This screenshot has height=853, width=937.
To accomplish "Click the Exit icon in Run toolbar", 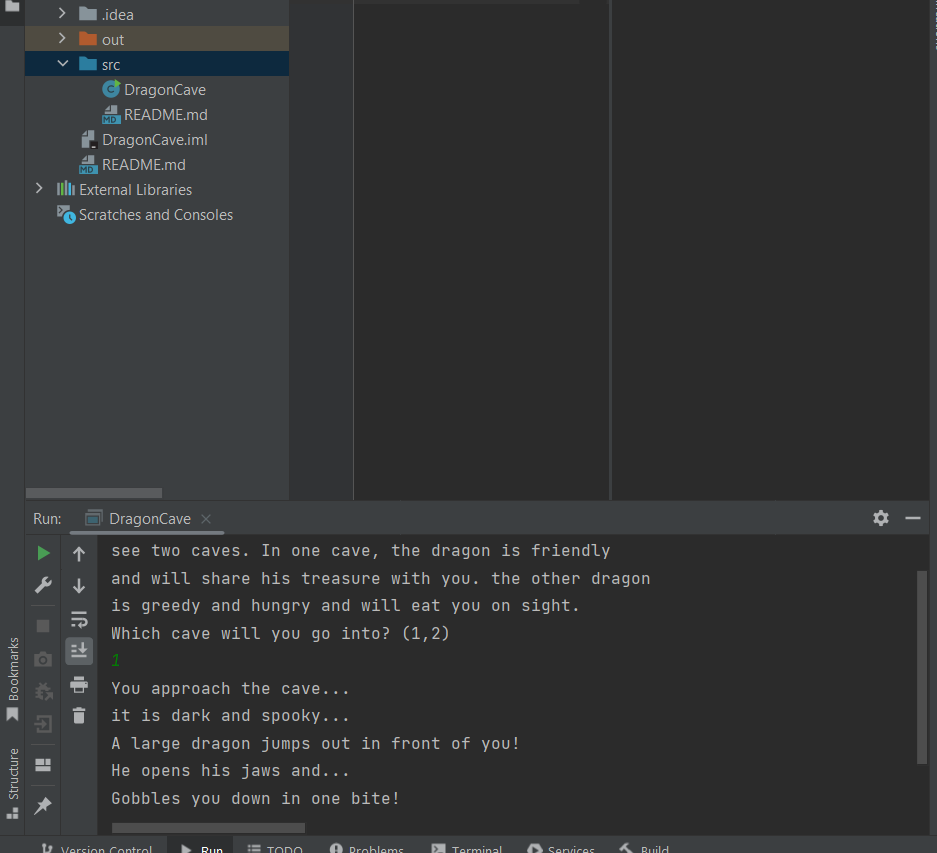I will [43, 724].
